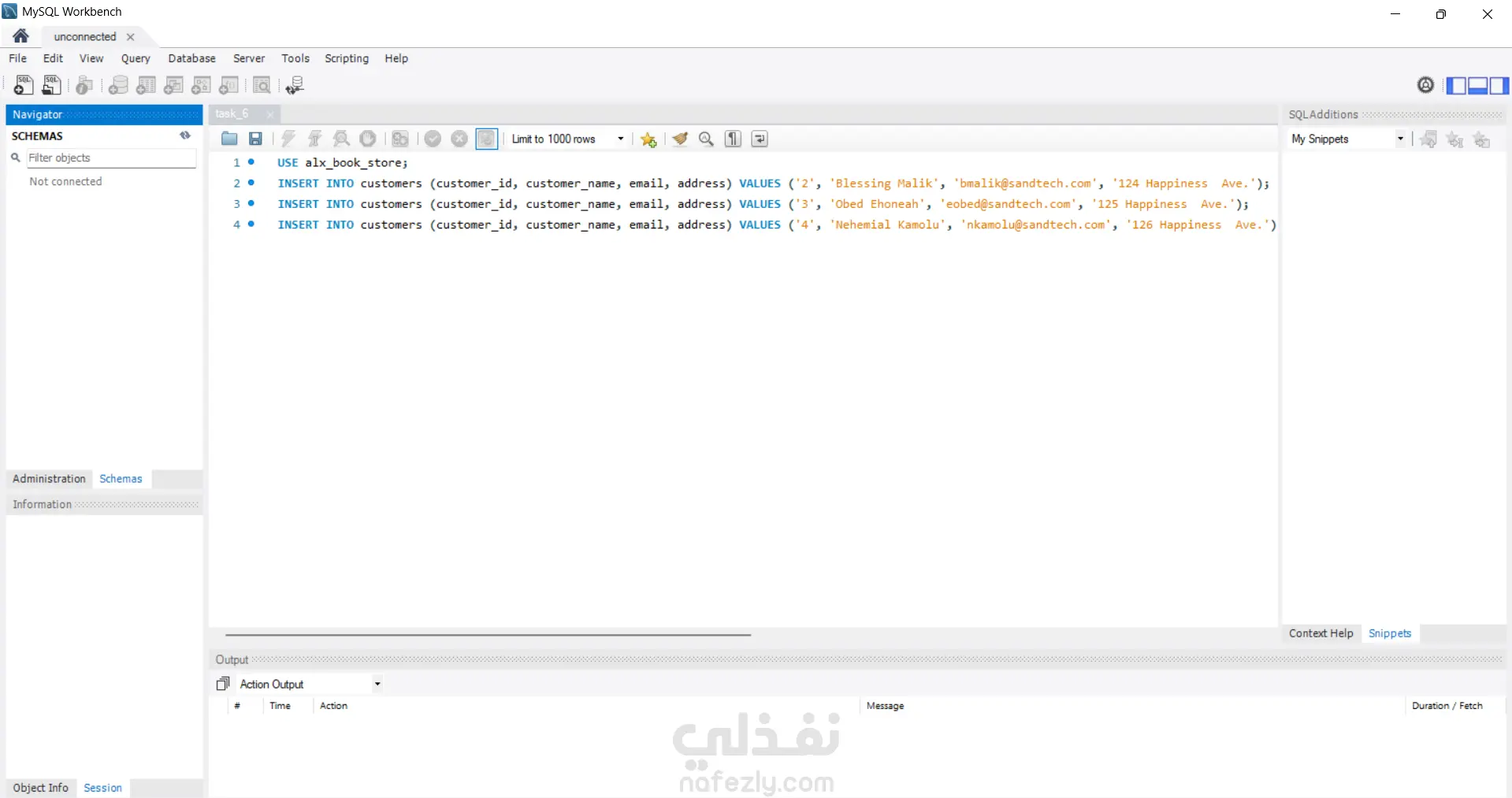
Task: Create a new SQL tab for queries
Action: pos(24,85)
